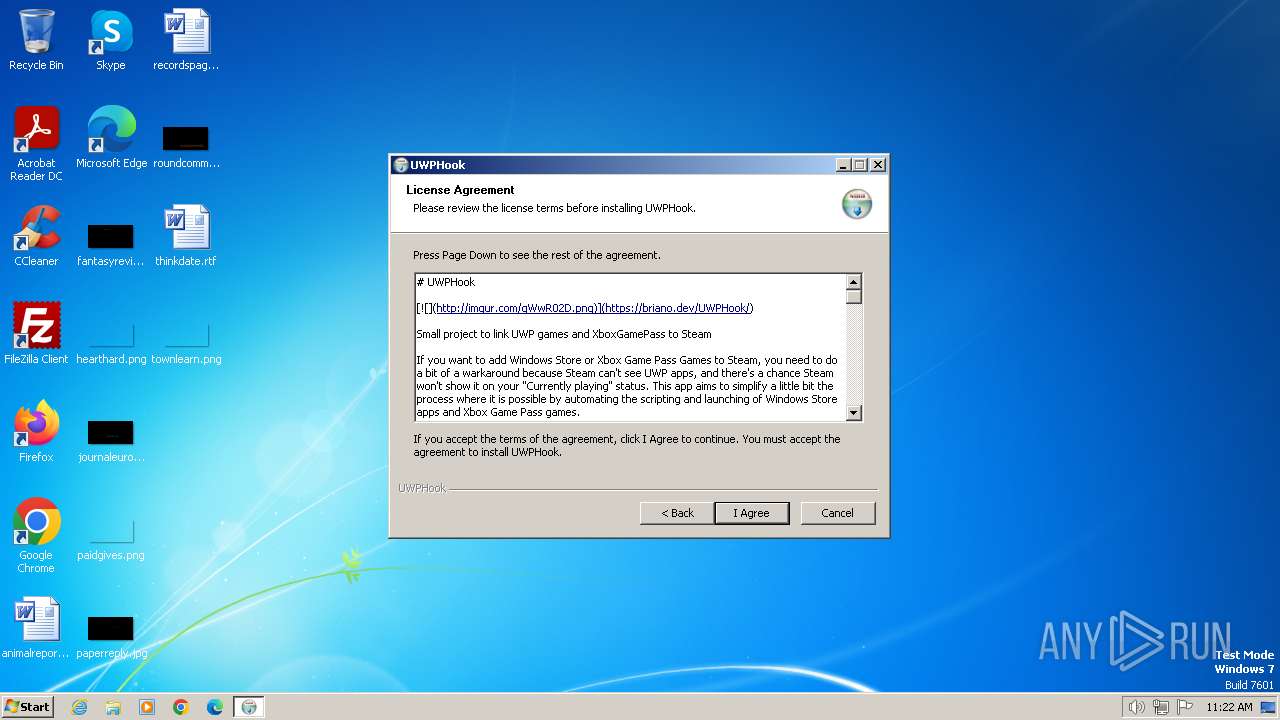This screenshot has height=720, width=1280.
Task: Open the Recycle Bin desktop icon
Action: pyautogui.click(x=36, y=40)
